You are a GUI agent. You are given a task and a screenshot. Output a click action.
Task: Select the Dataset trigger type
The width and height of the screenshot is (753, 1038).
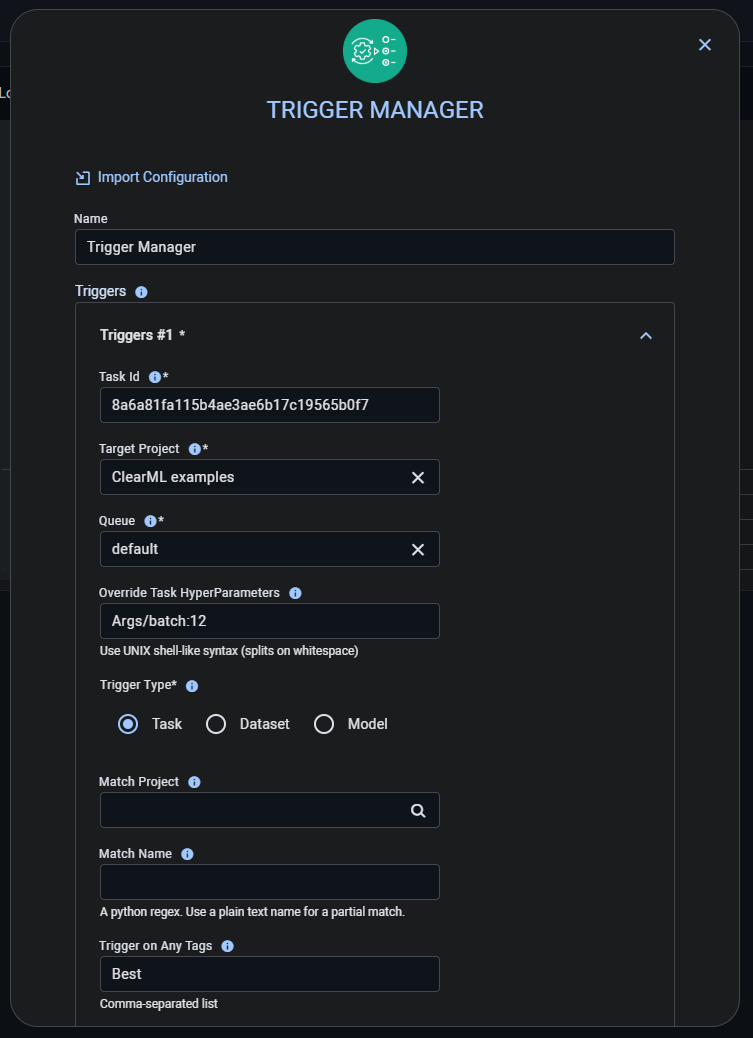[216, 723]
